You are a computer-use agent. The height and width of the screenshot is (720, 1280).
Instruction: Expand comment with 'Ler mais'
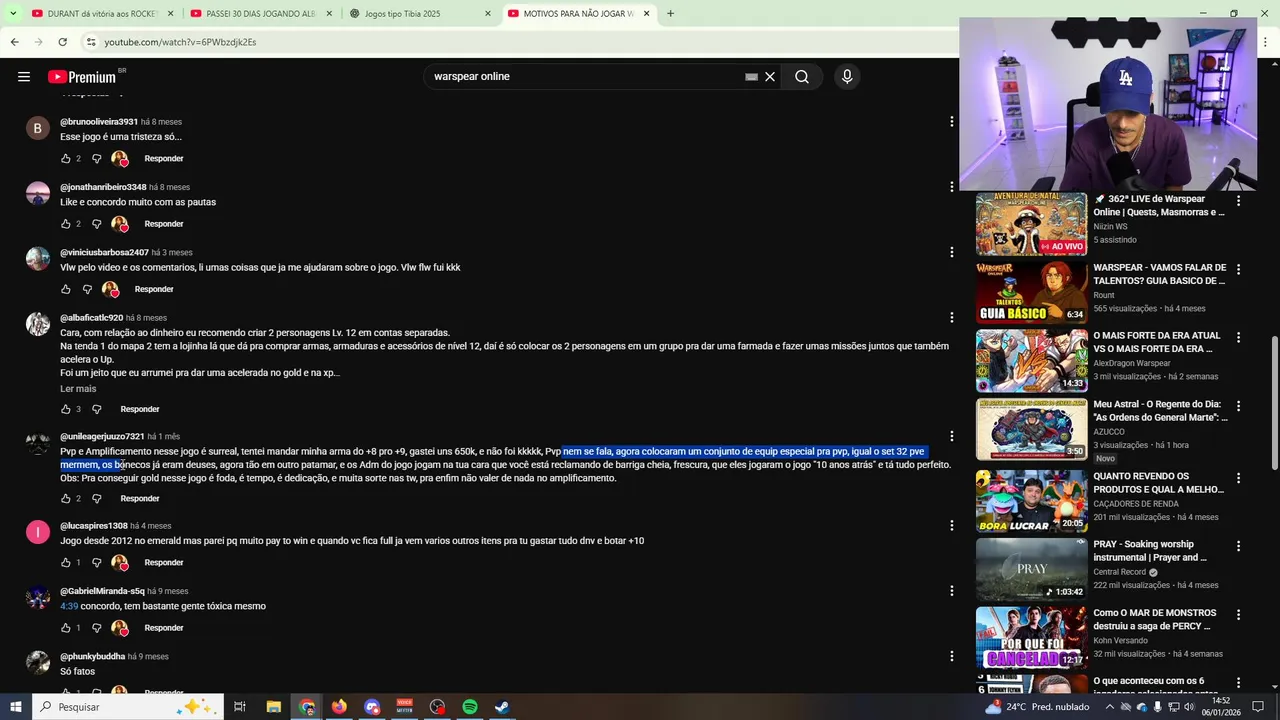click(78, 389)
